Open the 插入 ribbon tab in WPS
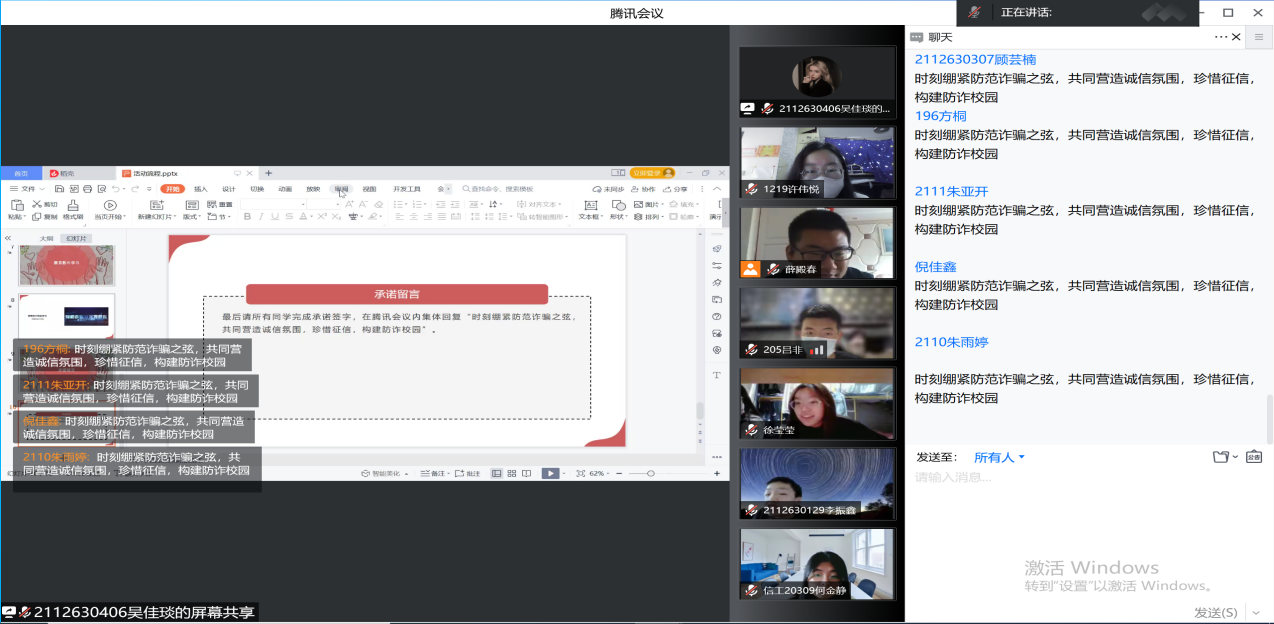 coord(201,188)
